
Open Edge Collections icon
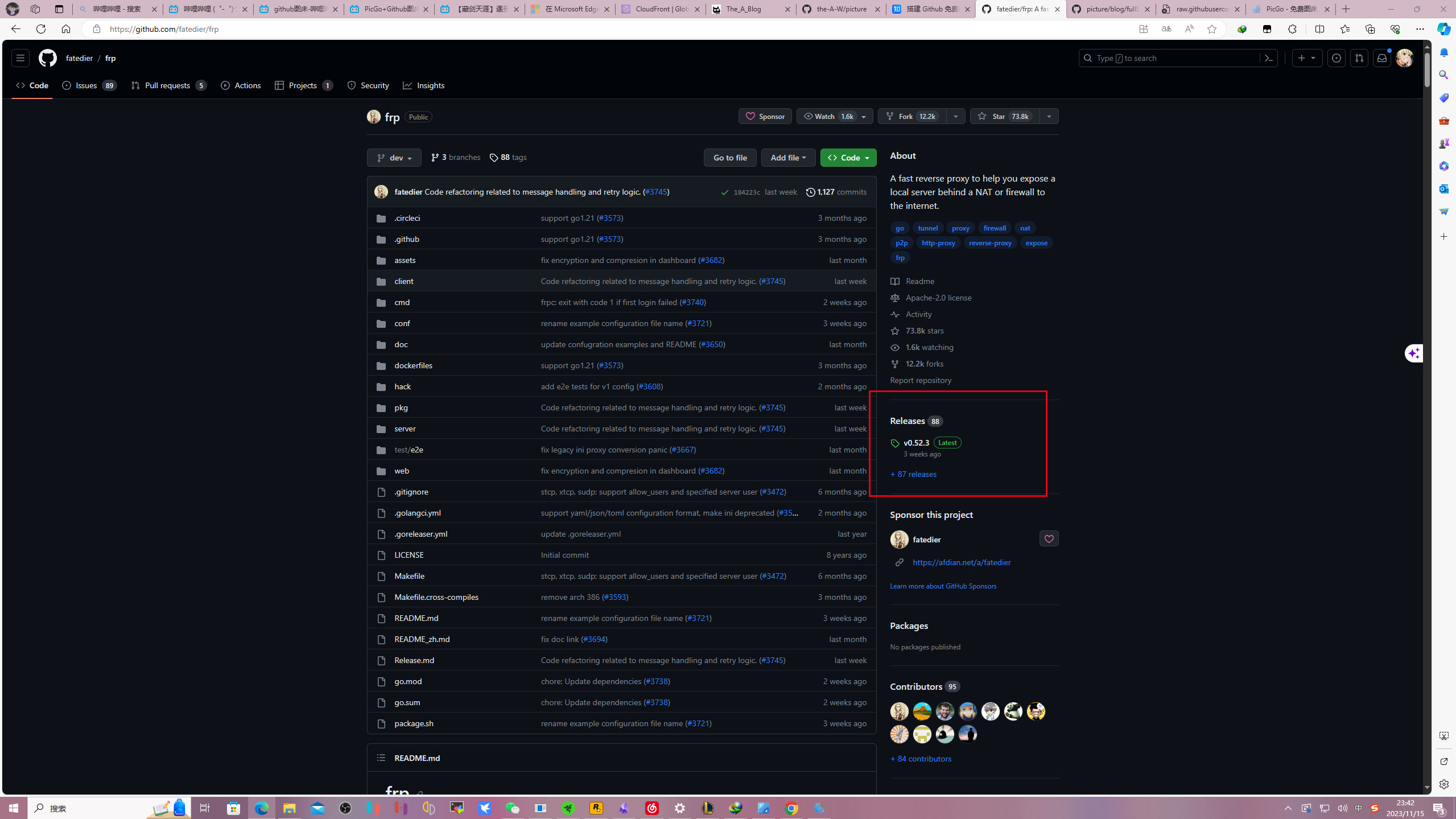(x=1370, y=29)
